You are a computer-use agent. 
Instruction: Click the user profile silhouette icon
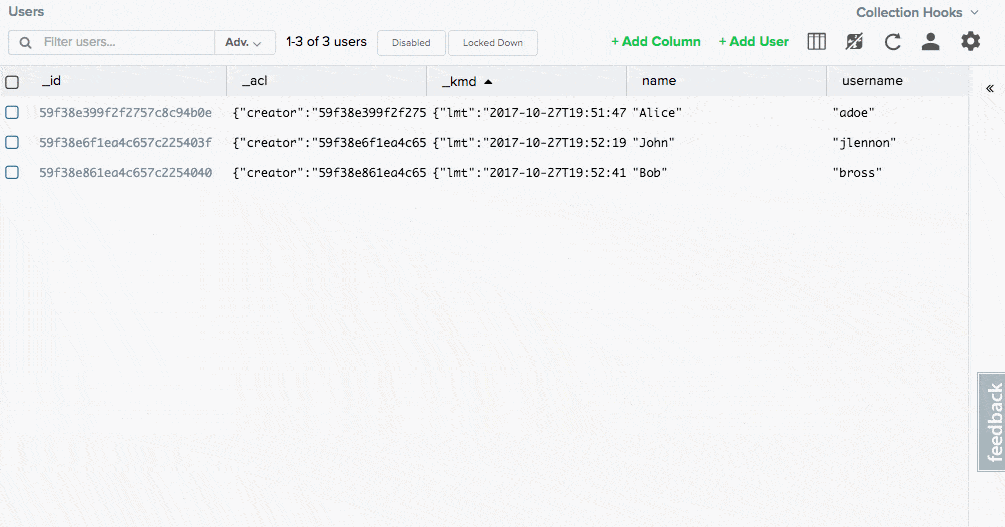(930, 42)
